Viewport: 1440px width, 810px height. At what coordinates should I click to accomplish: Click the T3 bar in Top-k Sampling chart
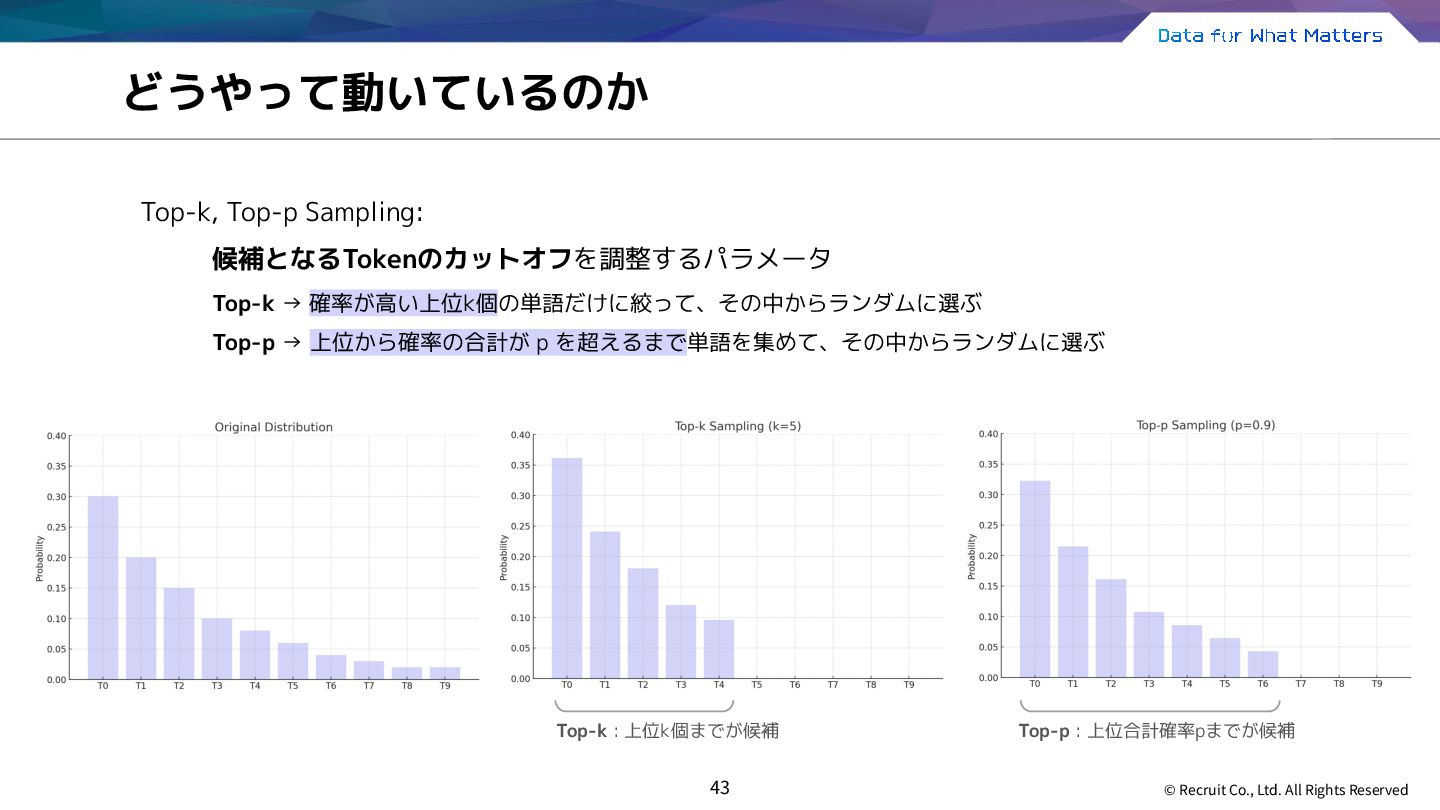(681, 642)
